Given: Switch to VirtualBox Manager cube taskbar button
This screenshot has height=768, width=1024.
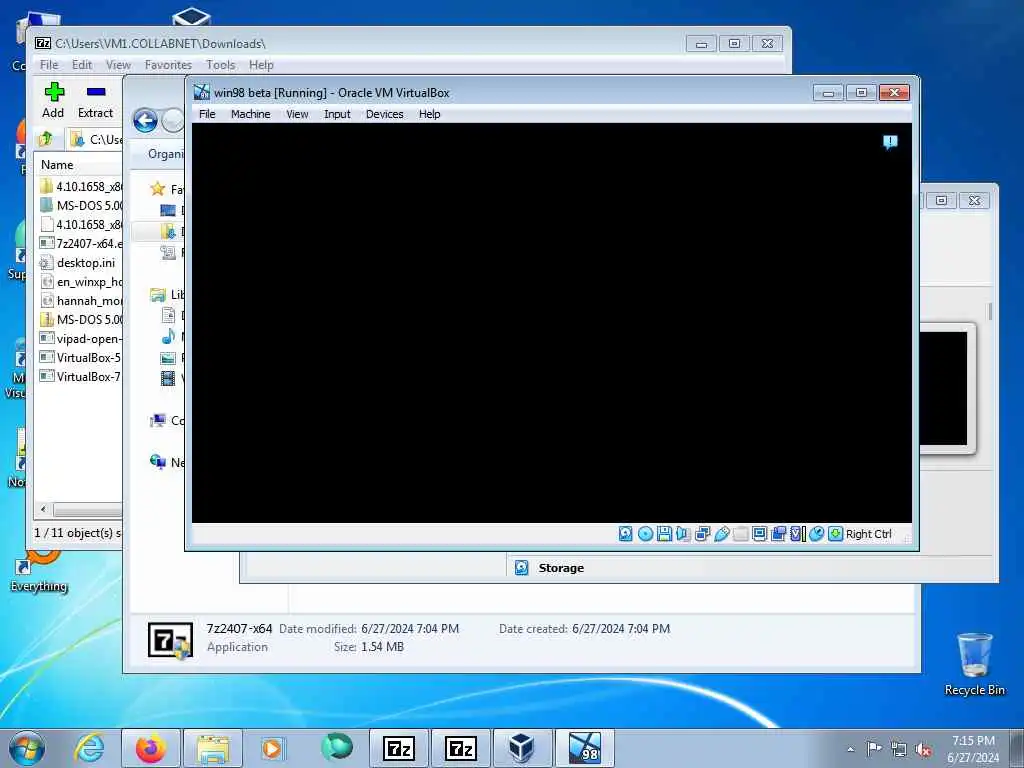Looking at the screenshot, I should [x=522, y=748].
